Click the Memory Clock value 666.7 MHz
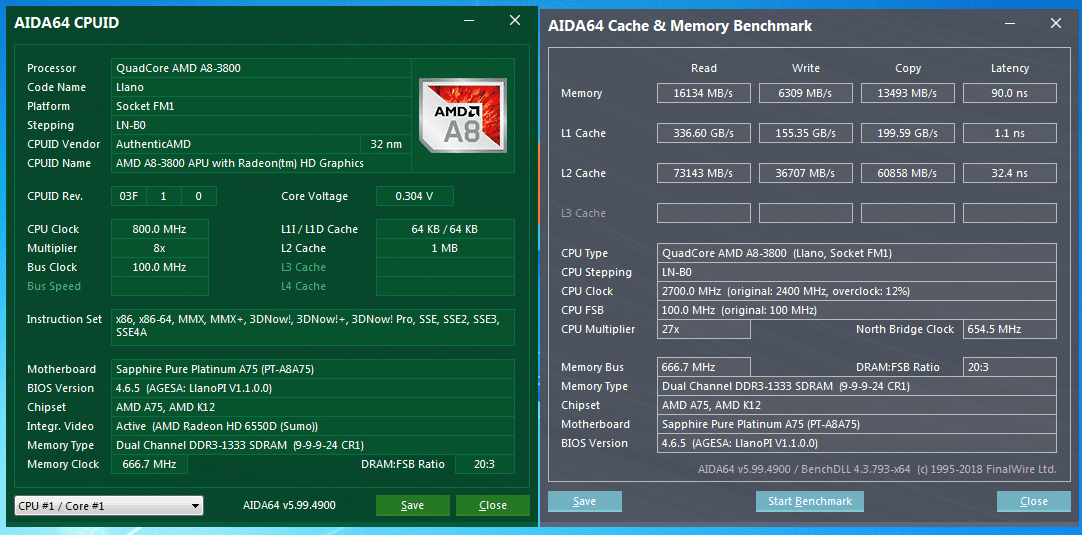 pyautogui.click(x=149, y=464)
